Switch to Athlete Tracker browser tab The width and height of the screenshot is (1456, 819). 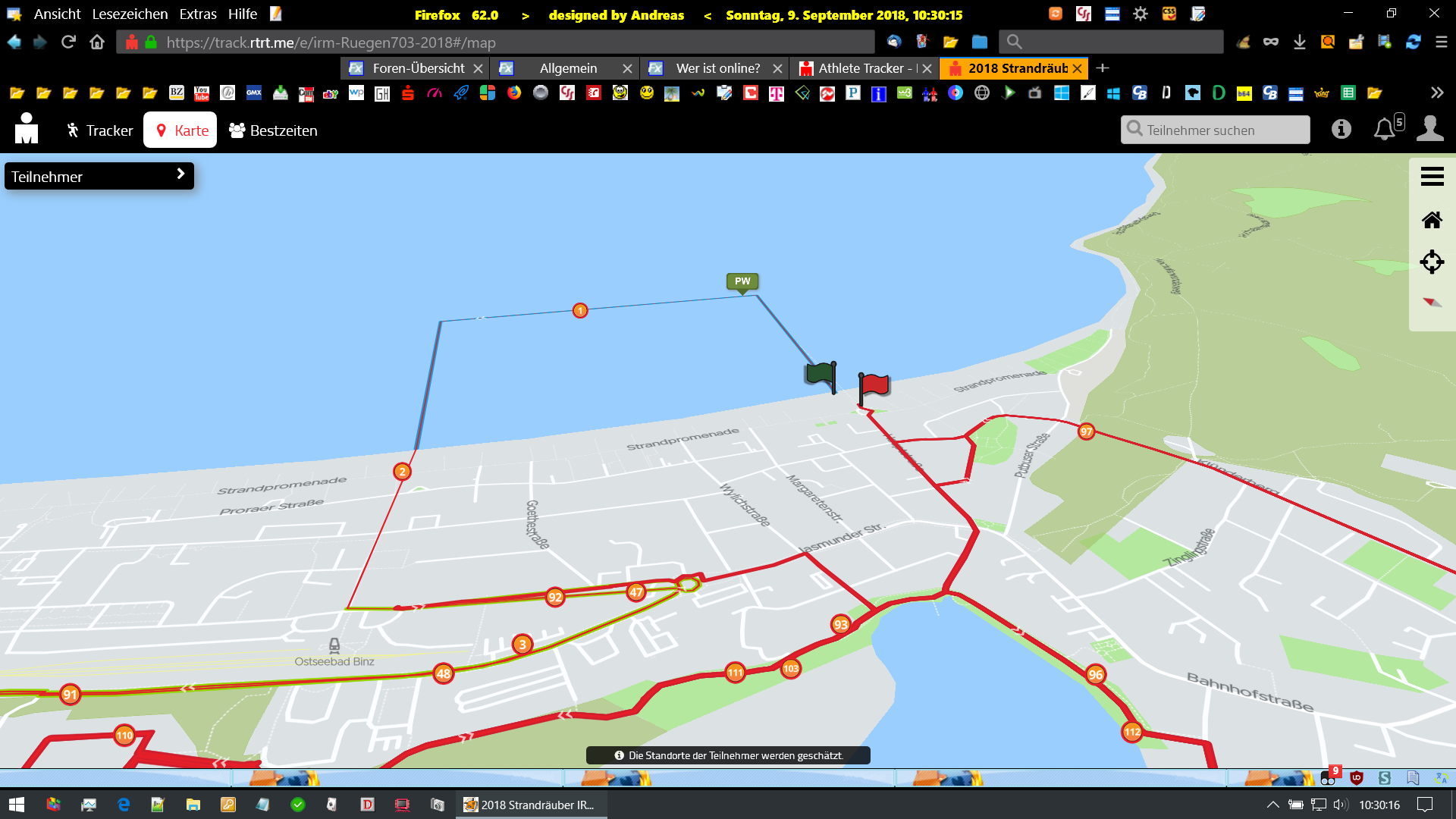(860, 68)
